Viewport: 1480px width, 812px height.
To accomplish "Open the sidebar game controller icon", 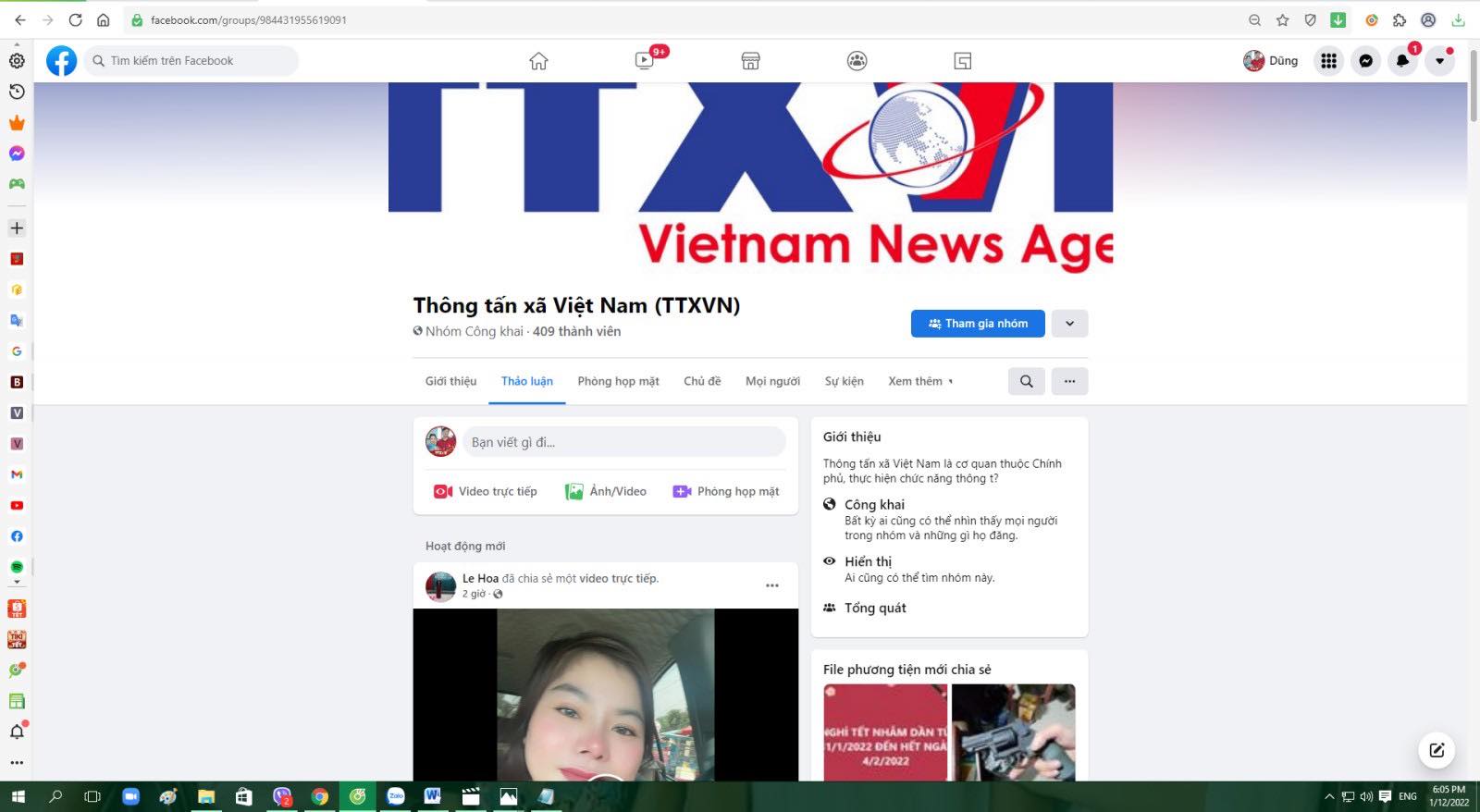I will tap(17, 184).
